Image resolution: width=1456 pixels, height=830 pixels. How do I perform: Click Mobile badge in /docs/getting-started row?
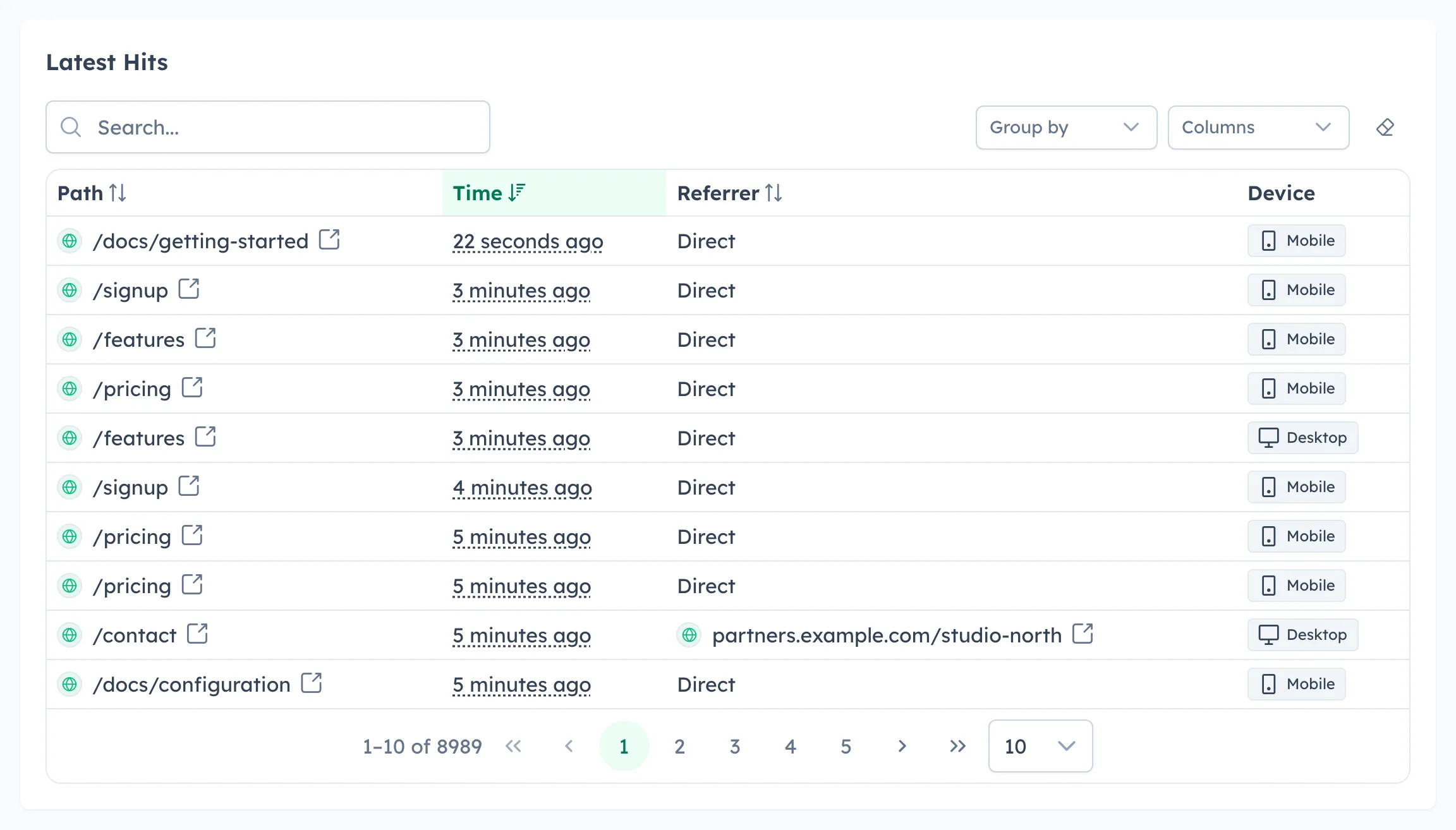pyautogui.click(x=1296, y=241)
